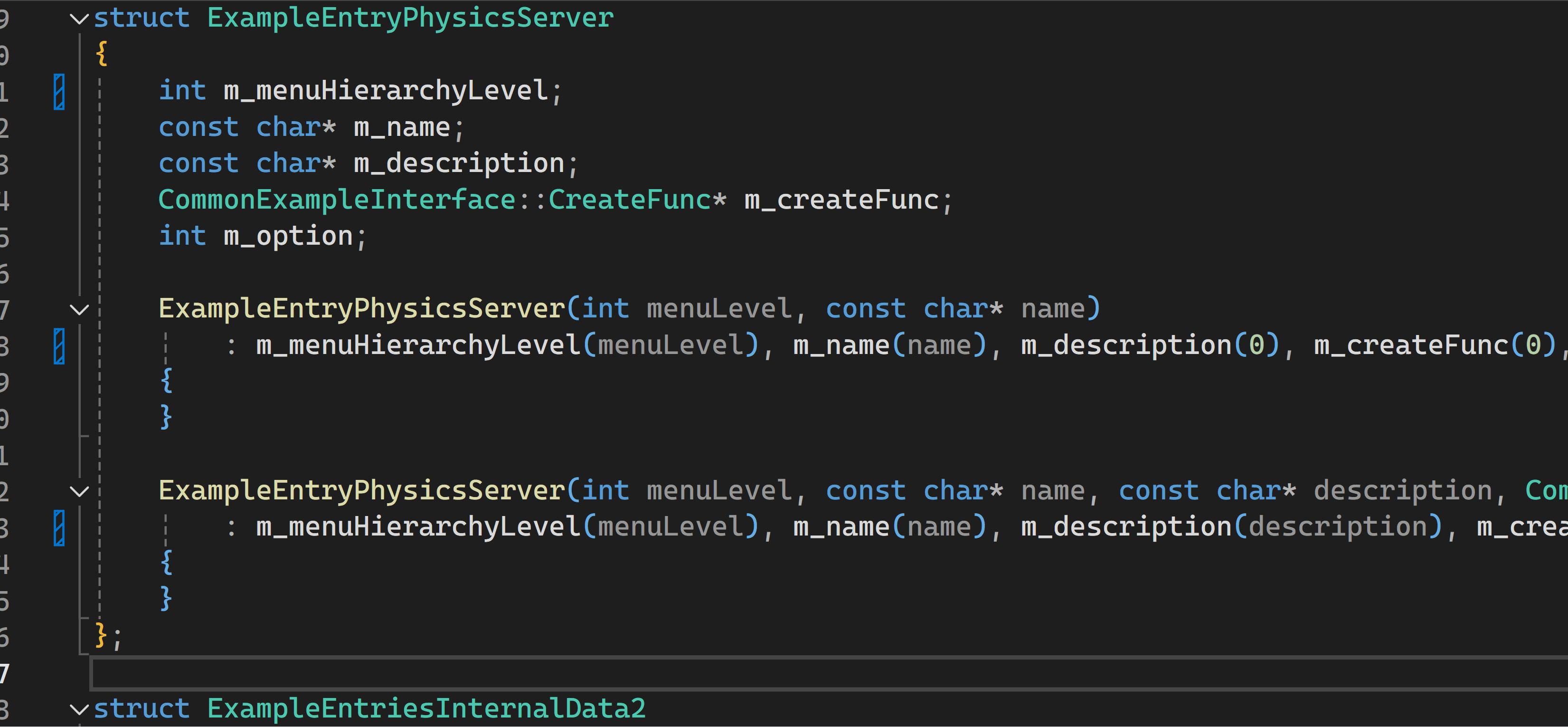This screenshot has height=727, width=1568.
Task: Click the m_name member in declaration
Action: pos(402,128)
